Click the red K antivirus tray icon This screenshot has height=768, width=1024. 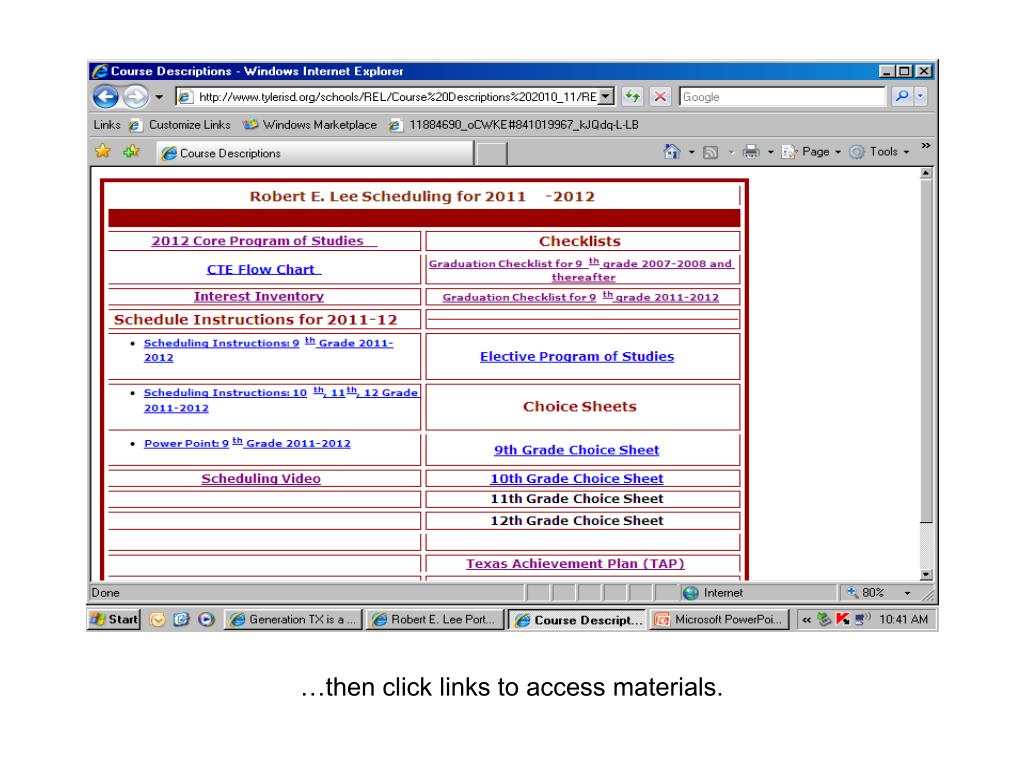point(842,620)
